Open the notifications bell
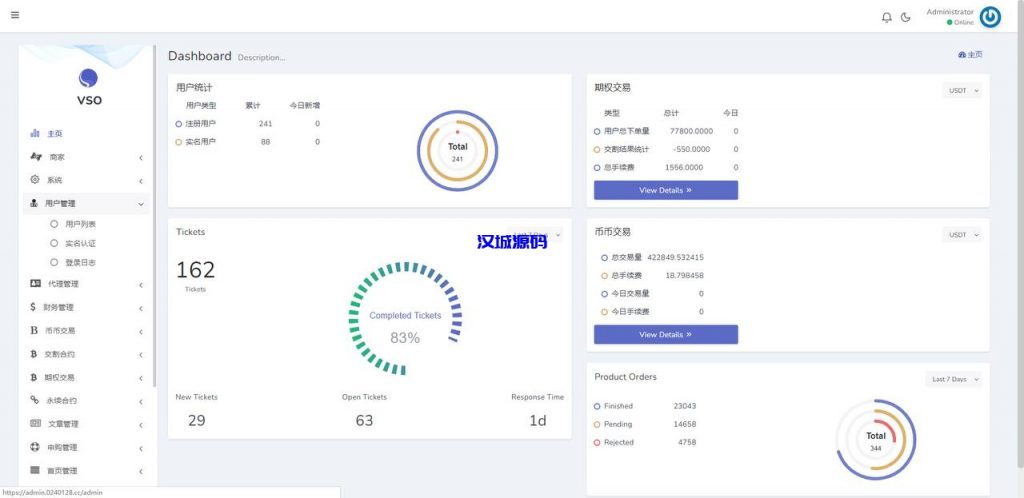 pos(886,18)
